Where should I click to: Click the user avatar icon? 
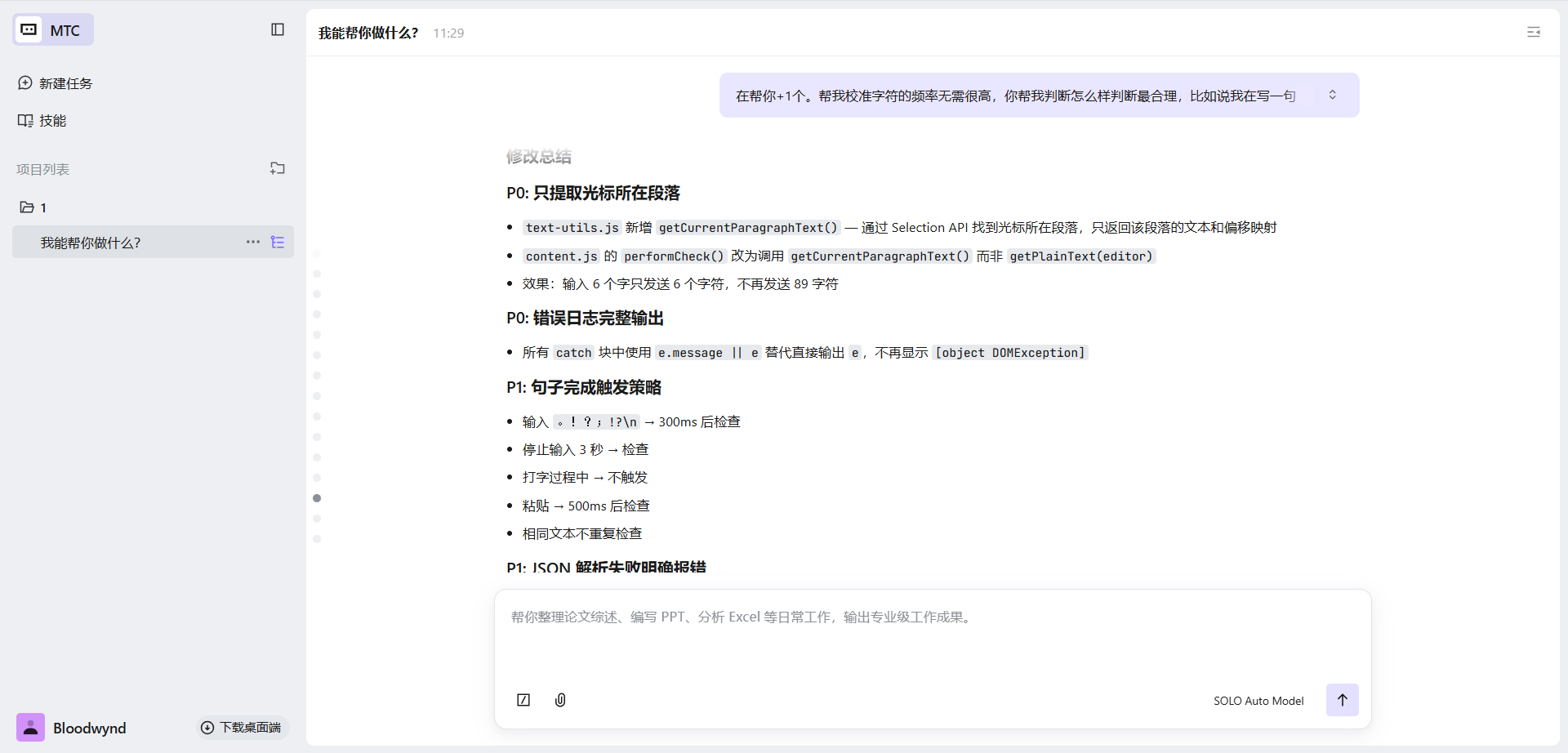tap(30, 728)
